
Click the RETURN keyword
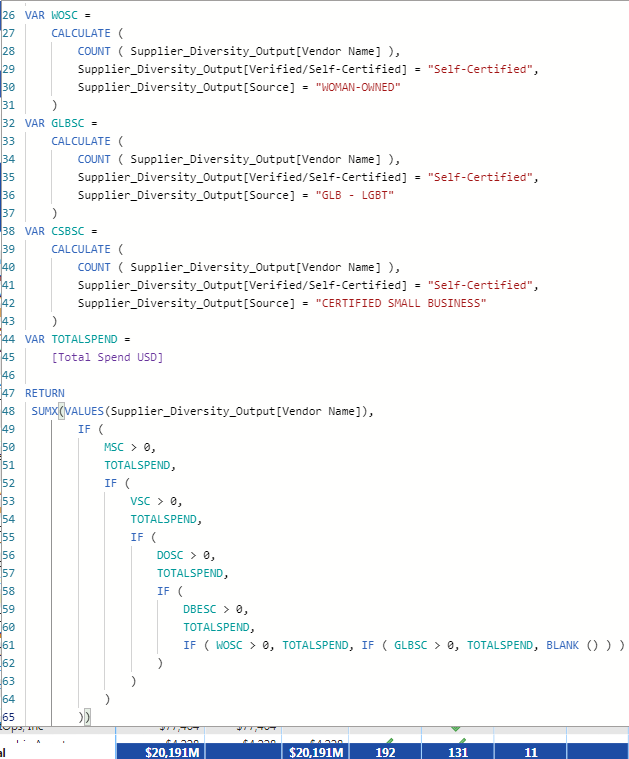(x=45, y=393)
